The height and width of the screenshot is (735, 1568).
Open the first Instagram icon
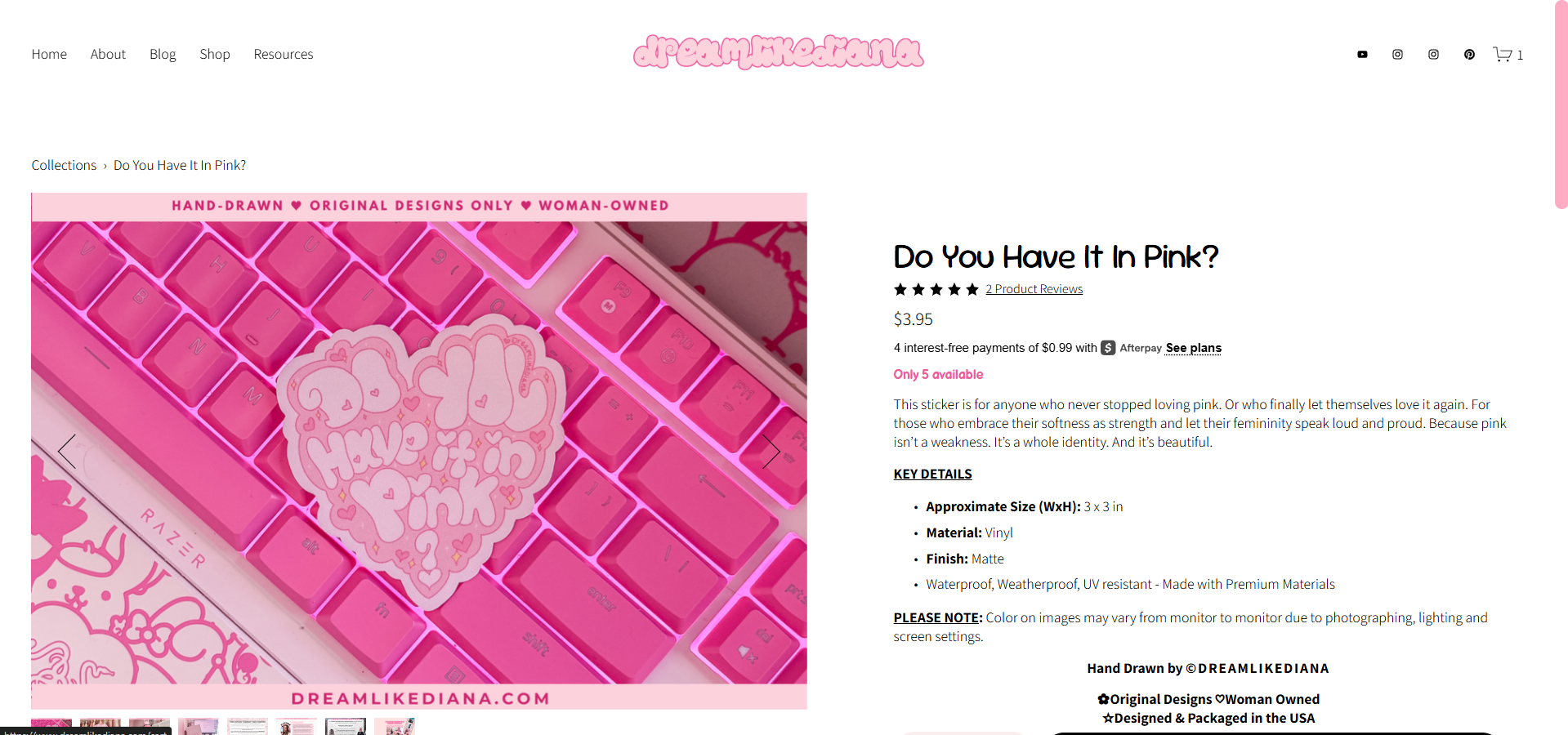[x=1398, y=55]
